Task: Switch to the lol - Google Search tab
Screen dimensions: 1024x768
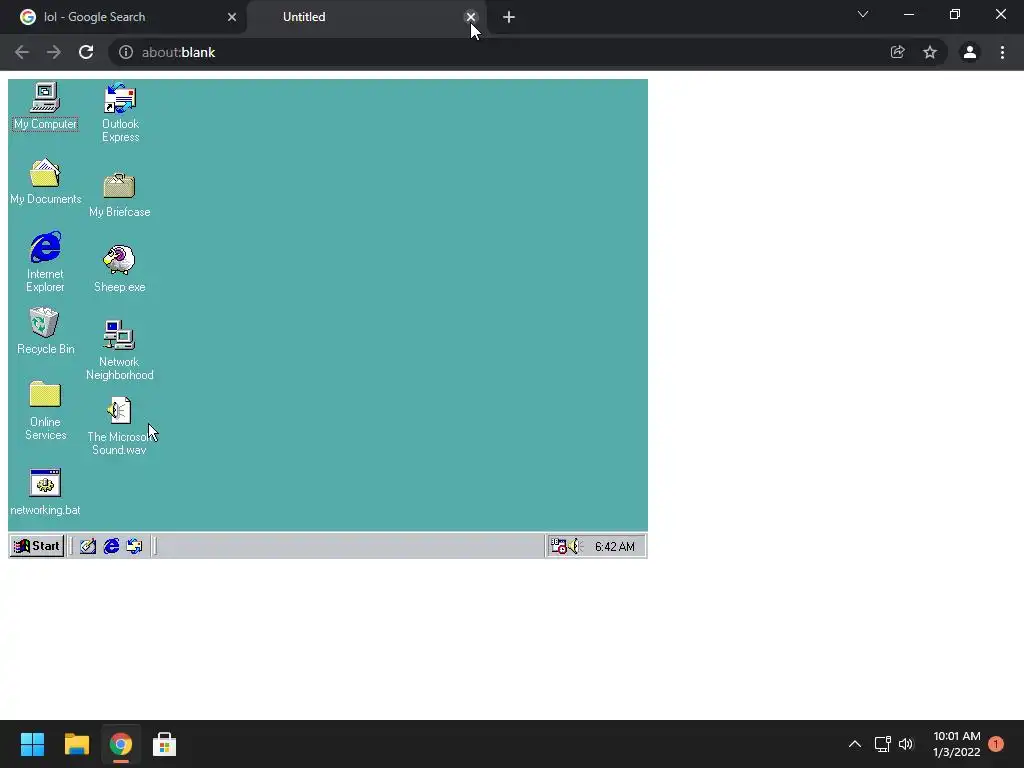Action: [x=123, y=17]
